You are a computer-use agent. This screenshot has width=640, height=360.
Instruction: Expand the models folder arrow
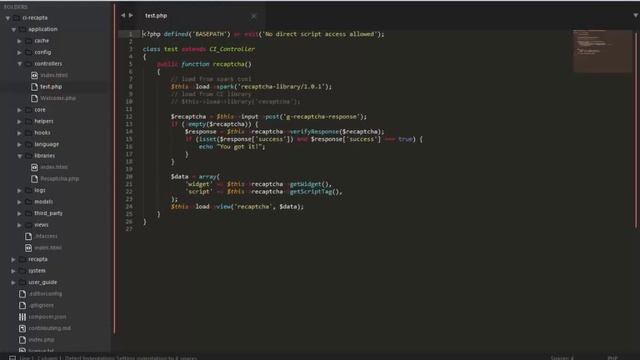19,202
